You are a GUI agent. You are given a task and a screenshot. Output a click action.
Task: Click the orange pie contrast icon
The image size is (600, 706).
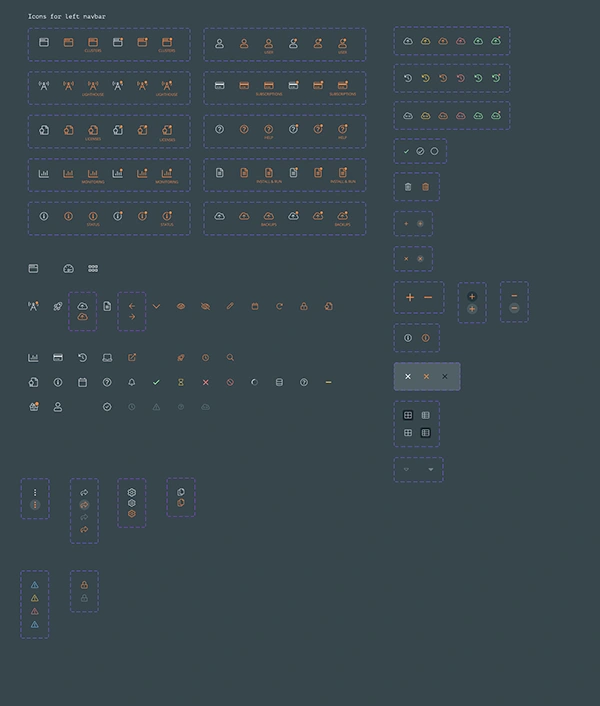click(180, 503)
